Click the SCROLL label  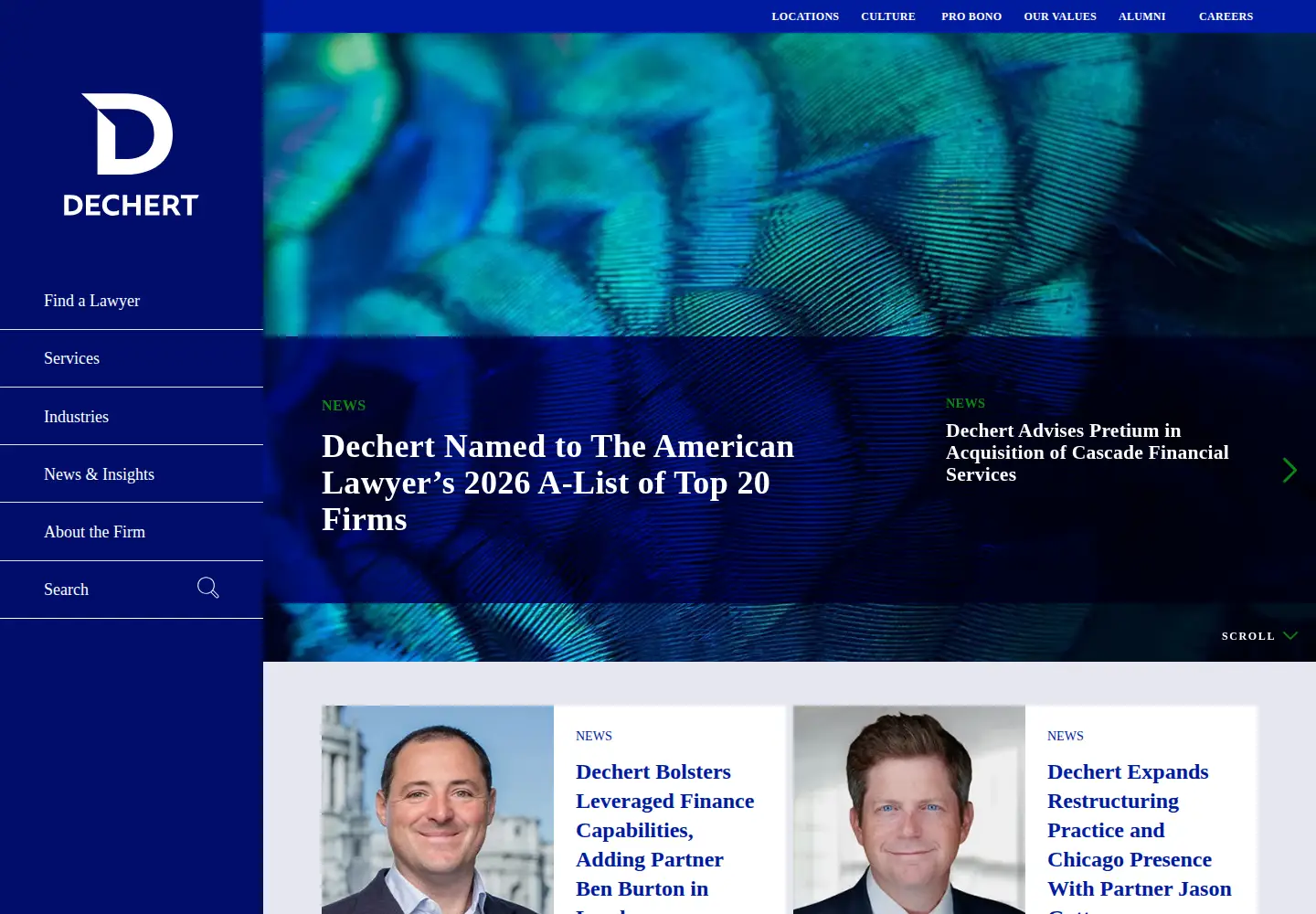(1248, 636)
